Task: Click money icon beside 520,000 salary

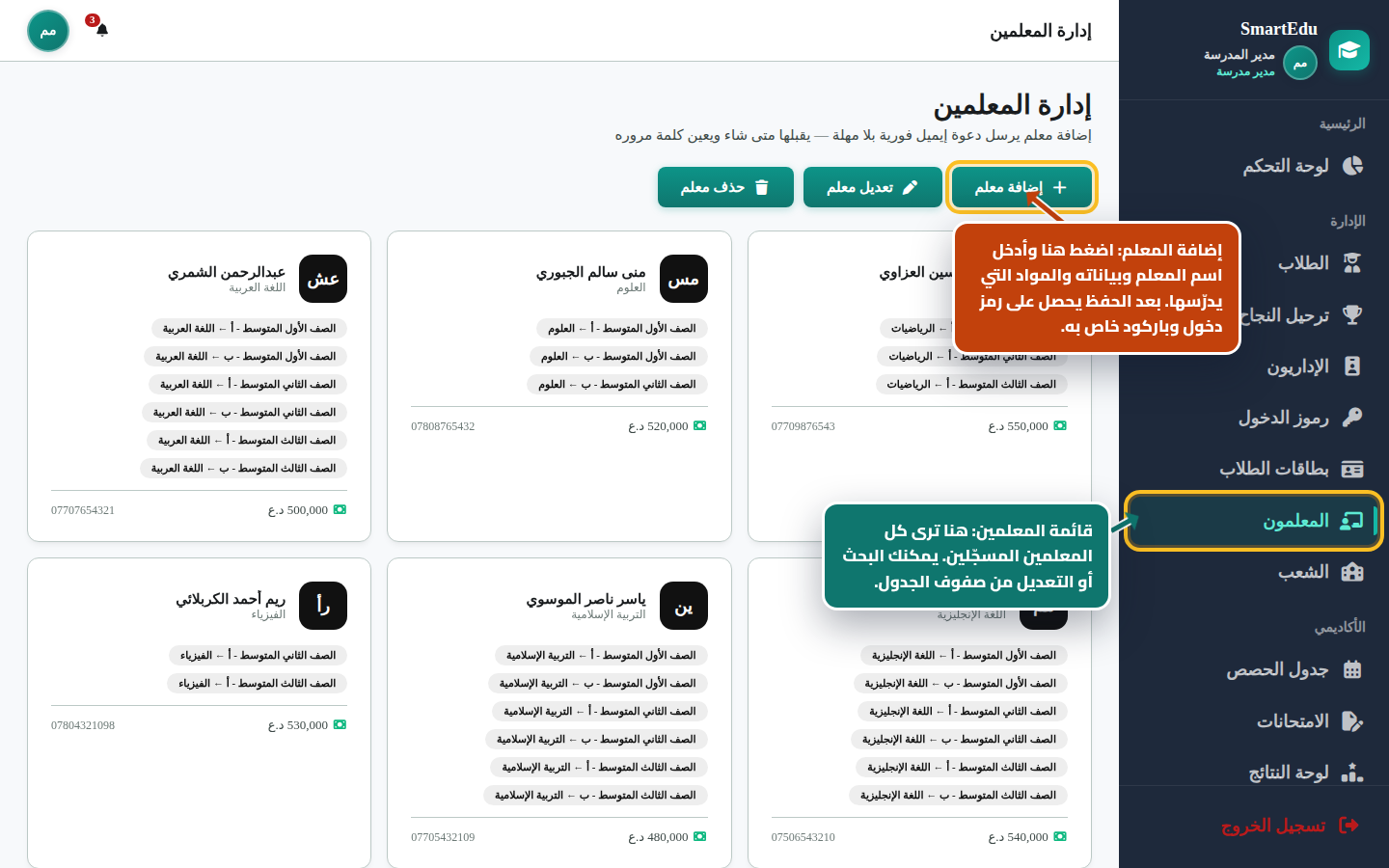Action: (700, 425)
